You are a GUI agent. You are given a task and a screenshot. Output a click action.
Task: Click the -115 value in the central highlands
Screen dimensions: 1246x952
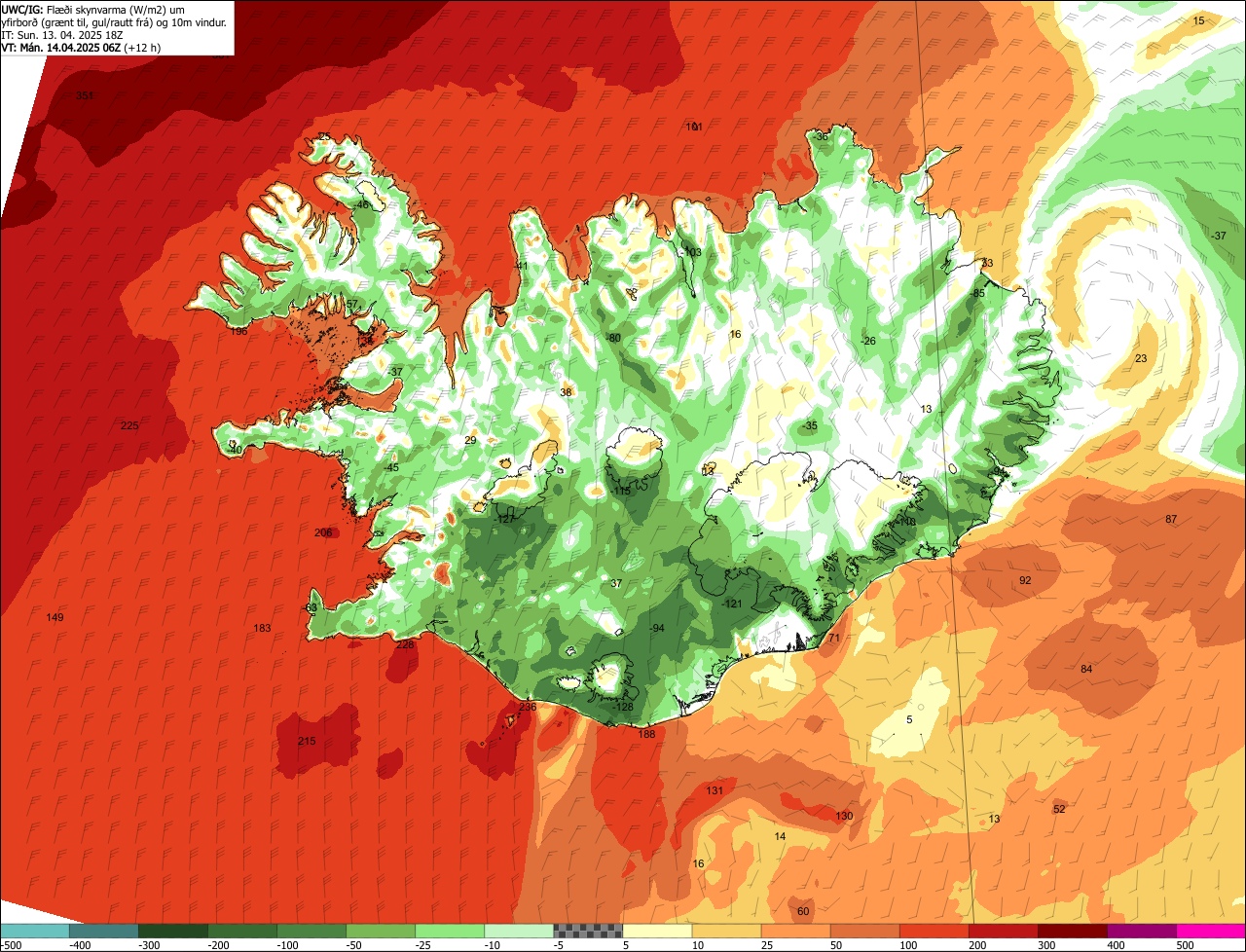click(x=620, y=491)
